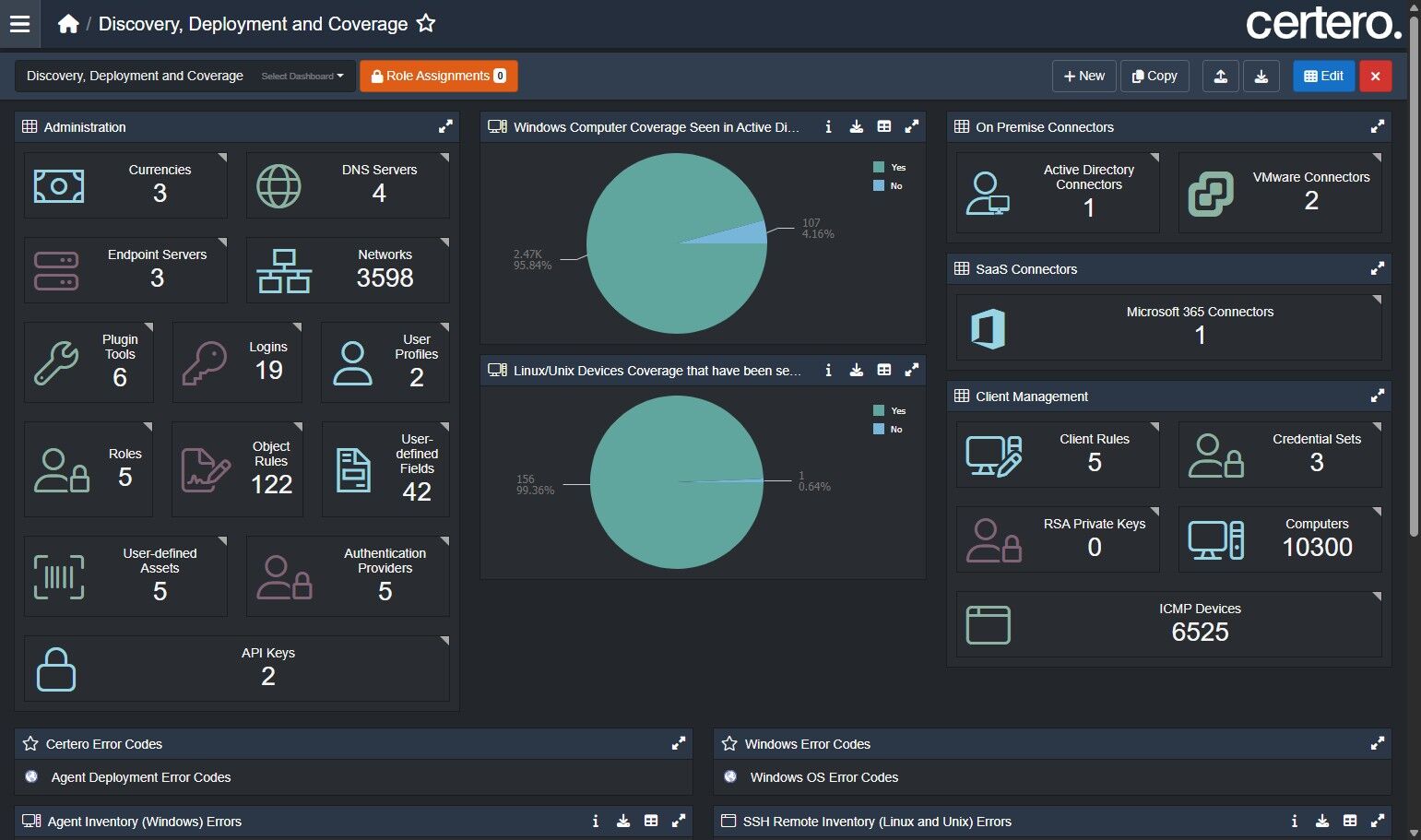Click the Edit dashboard button
Screen dimensions: 1421x840
[x=1323, y=77]
